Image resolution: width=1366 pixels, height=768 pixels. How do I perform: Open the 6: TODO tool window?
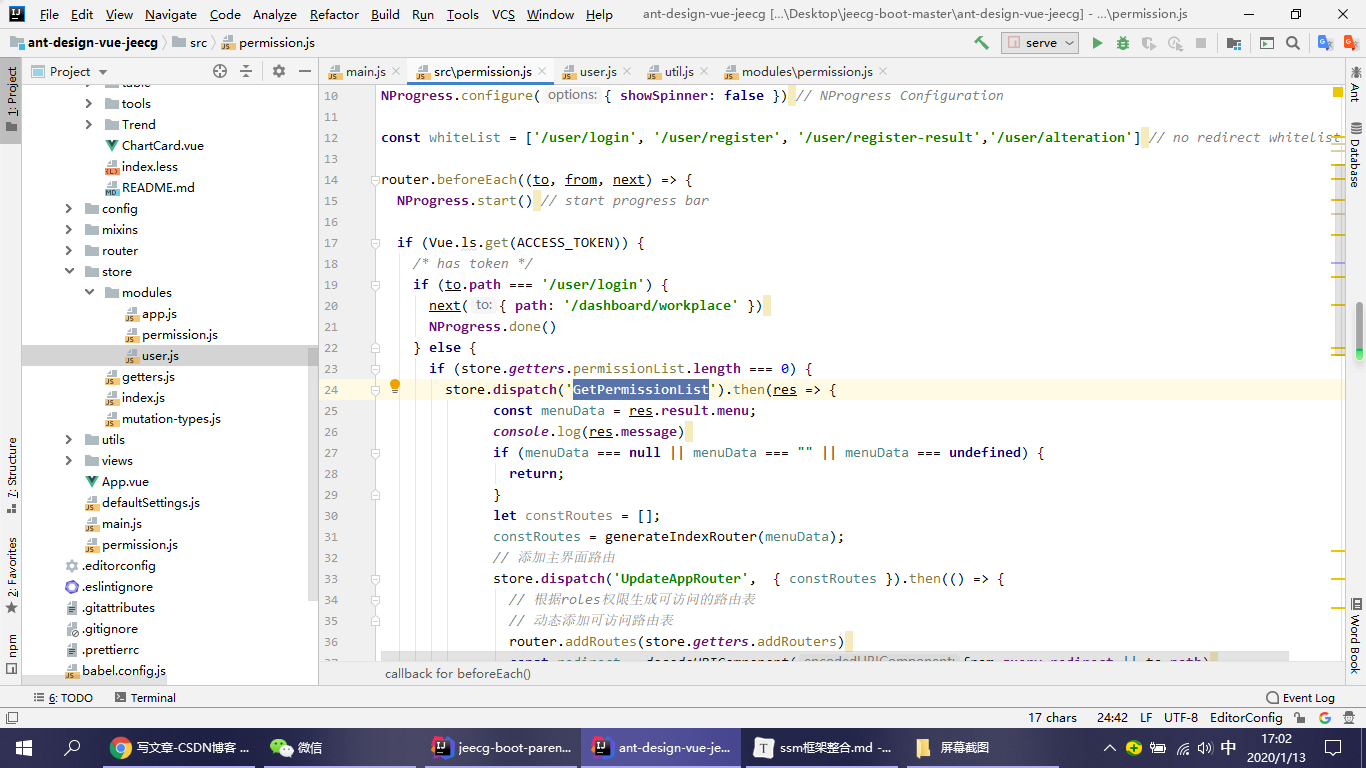[x=63, y=697]
